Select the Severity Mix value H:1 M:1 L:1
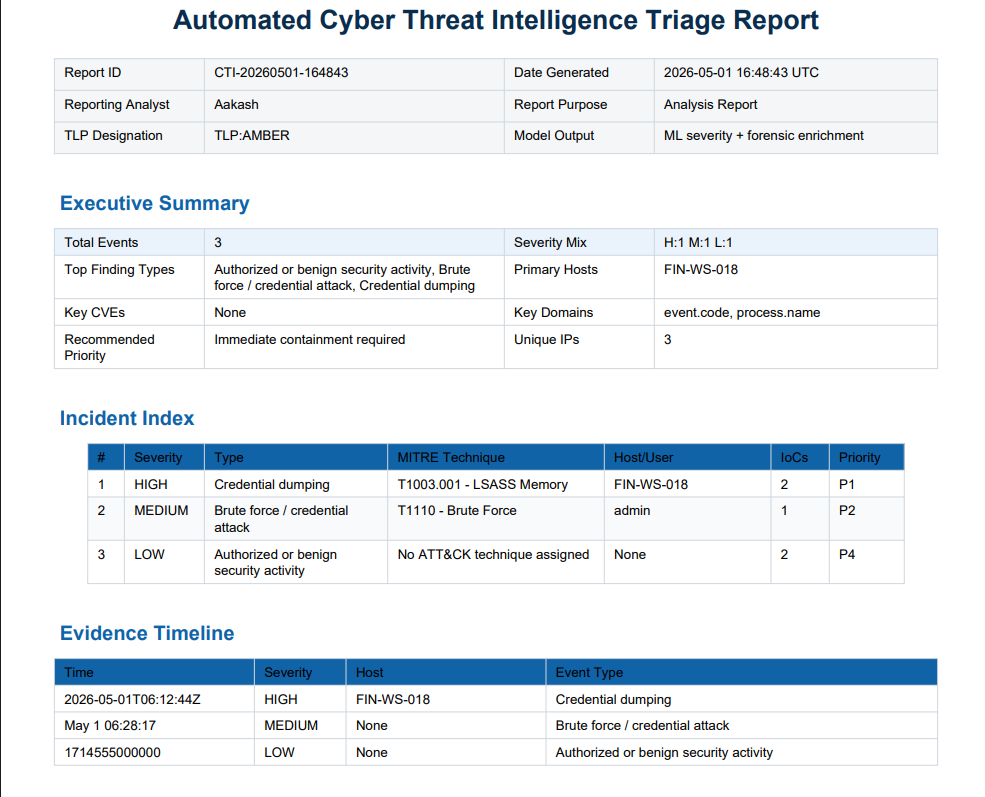The image size is (985, 797). (x=698, y=242)
